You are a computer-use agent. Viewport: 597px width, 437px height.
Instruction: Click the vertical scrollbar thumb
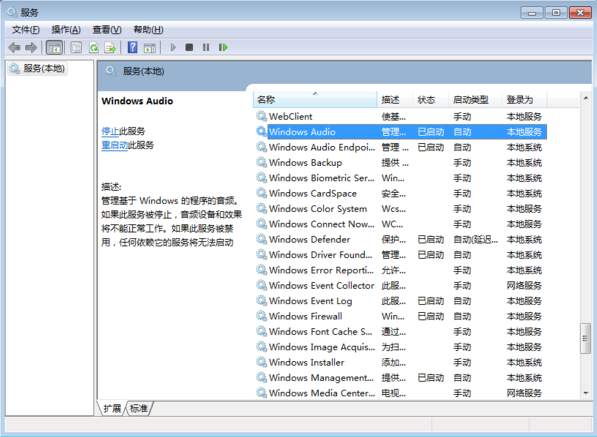coord(586,338)
